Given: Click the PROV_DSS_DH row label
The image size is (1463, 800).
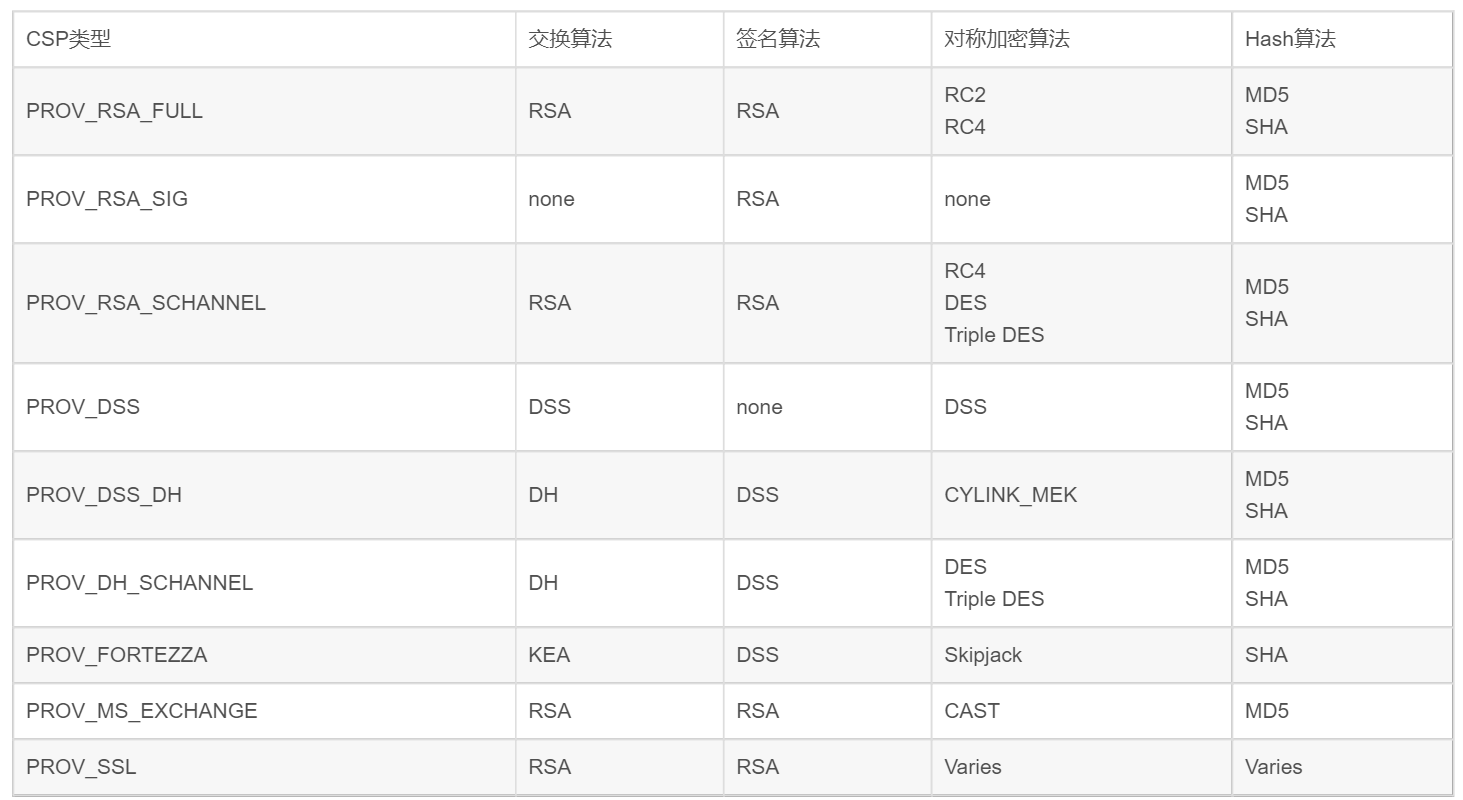Looking at the screenshot, I should click(104, 495).
